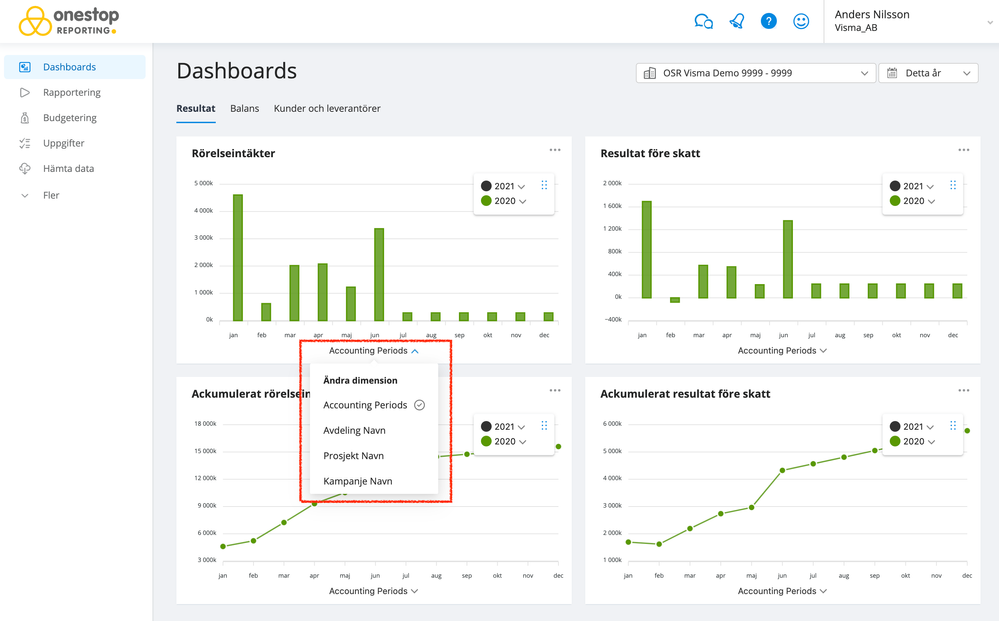999x621 pixels.
Task: Click Resultat före skatt legend drag handle
Action: (953, 185)
